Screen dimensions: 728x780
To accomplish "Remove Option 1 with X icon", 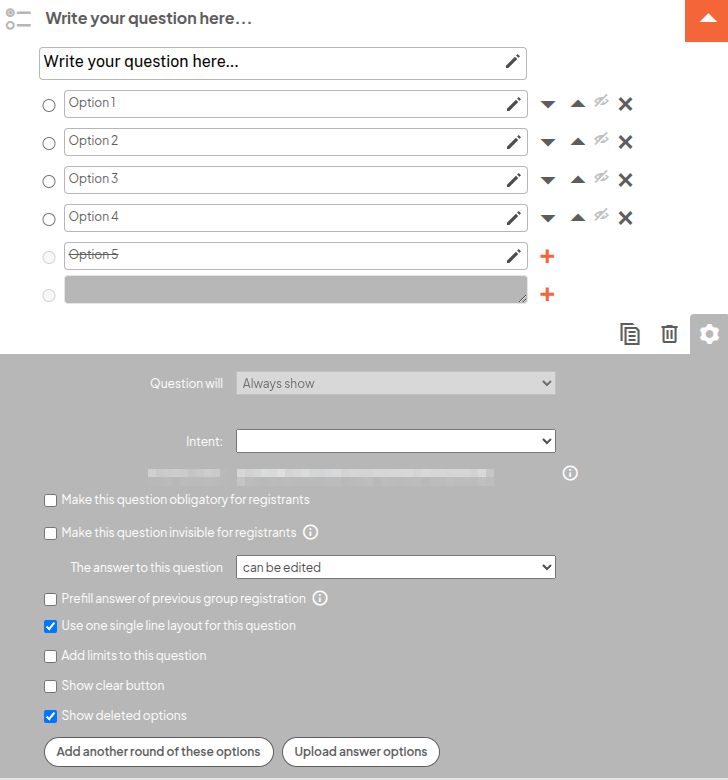I will click(626, 104).
